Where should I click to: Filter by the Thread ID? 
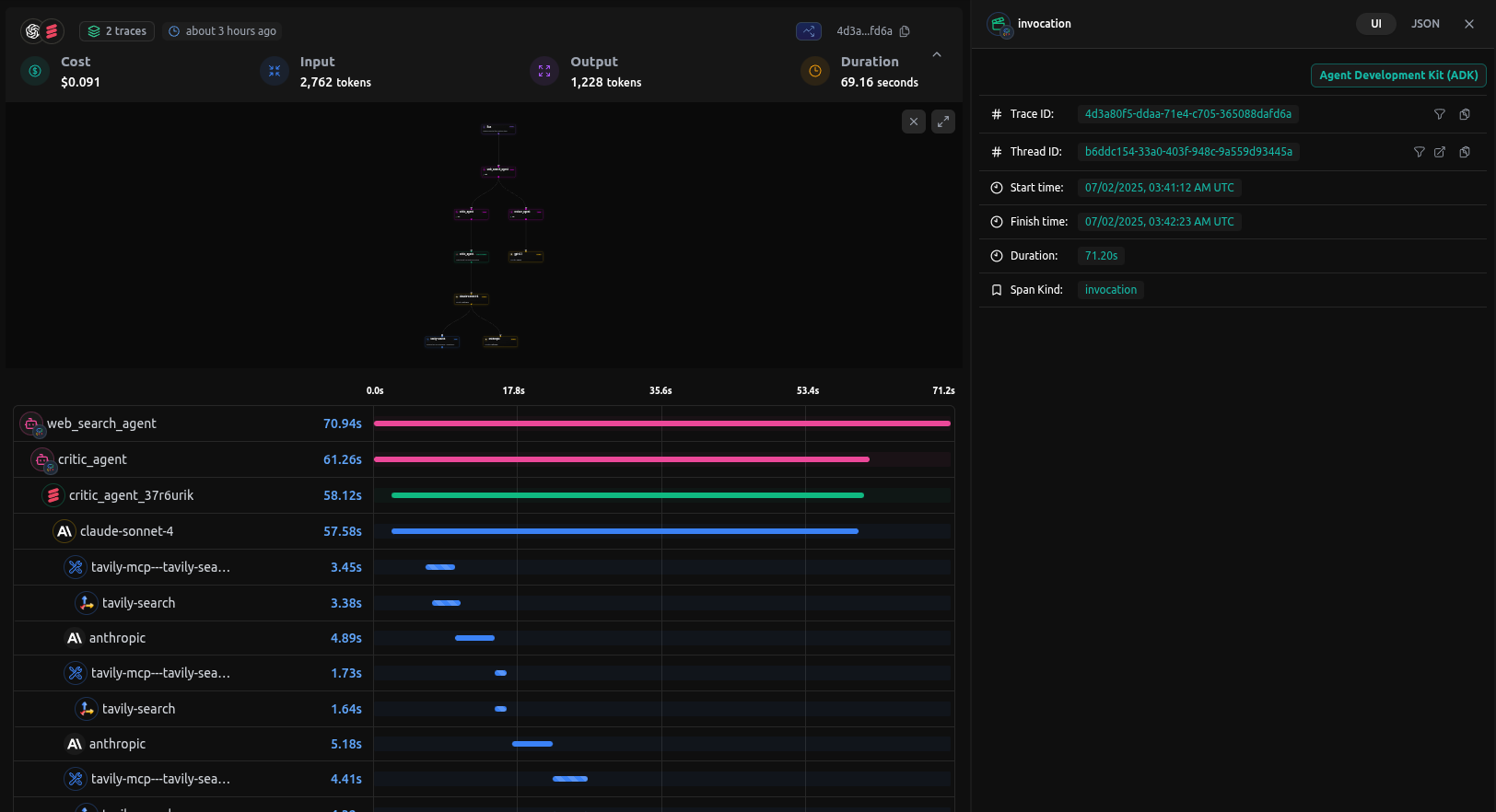tap(1419, 152)
